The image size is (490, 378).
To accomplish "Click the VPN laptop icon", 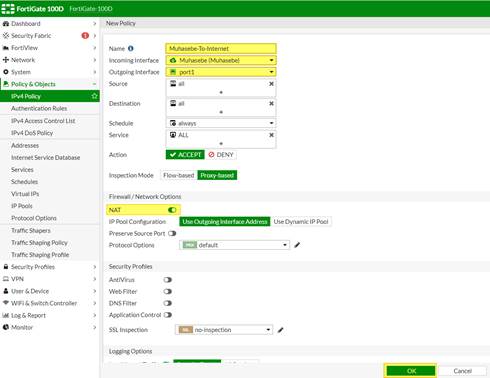I will [6, 279].
